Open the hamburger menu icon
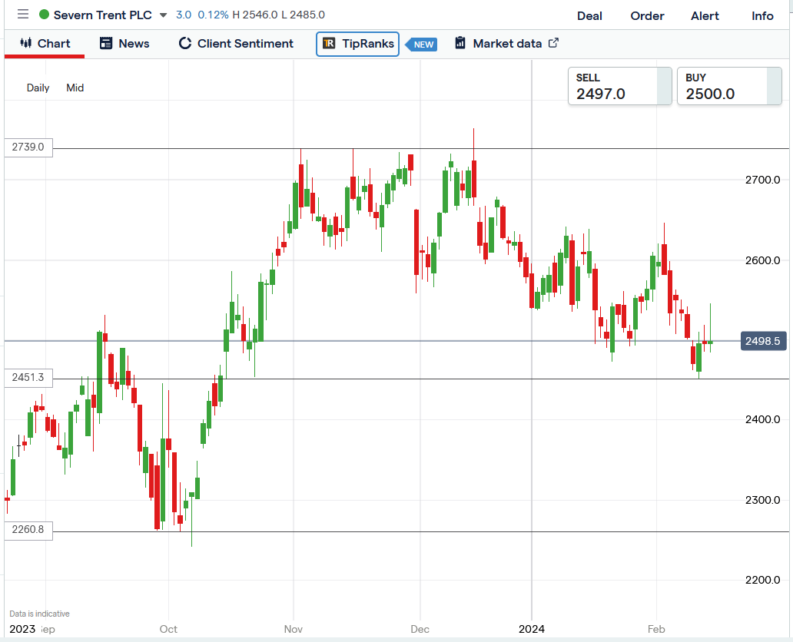Viewport: 793px width, 642px height. click(22, 15)
